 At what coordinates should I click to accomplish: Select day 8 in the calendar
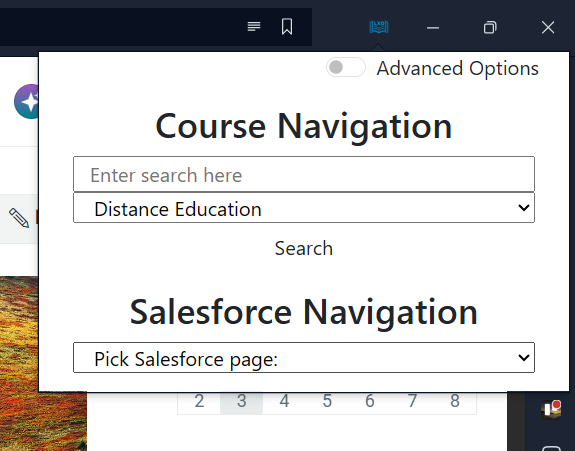[455, 402]
